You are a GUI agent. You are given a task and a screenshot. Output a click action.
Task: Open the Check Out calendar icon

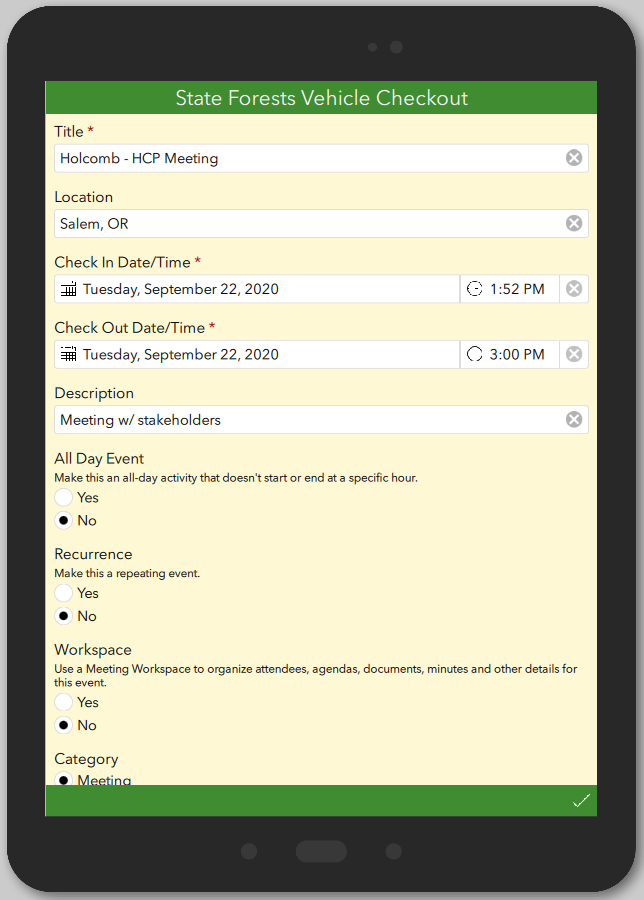click(69, 354)
